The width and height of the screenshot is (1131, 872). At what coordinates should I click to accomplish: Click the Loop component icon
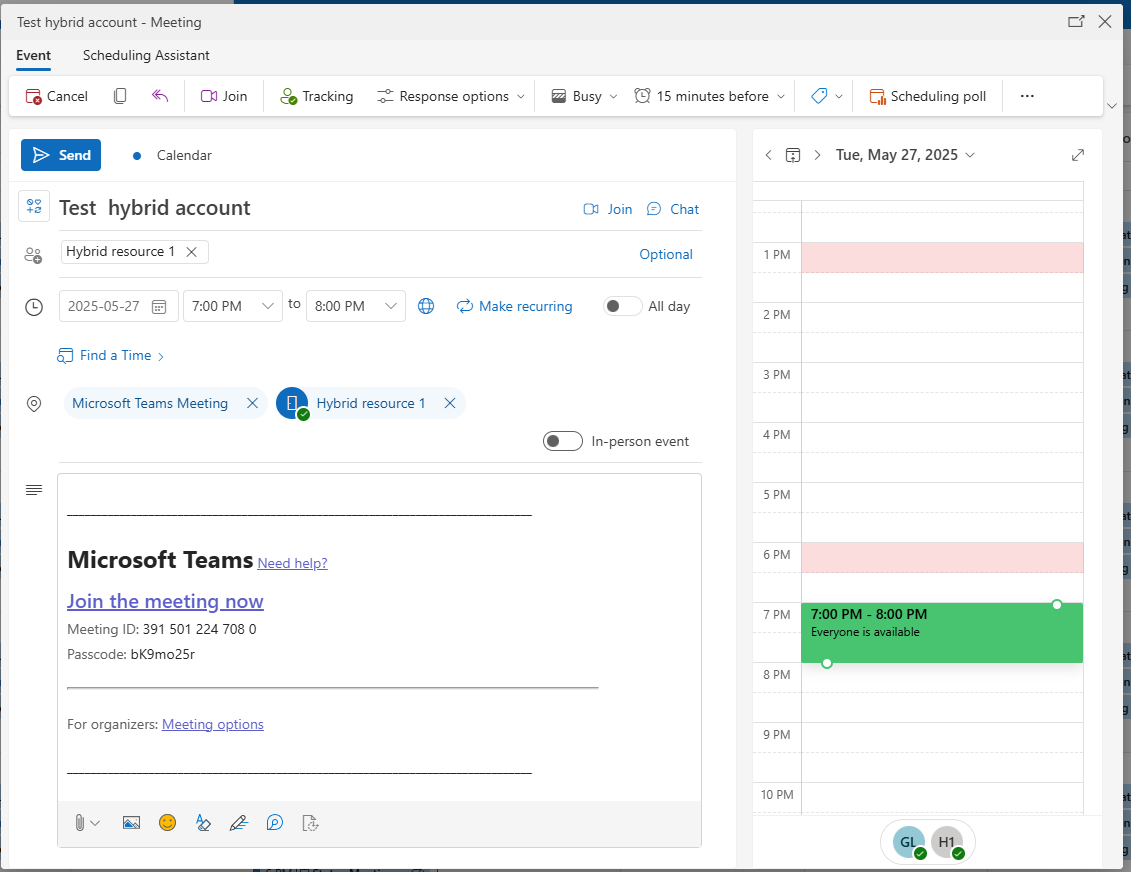tap(275, 823)
